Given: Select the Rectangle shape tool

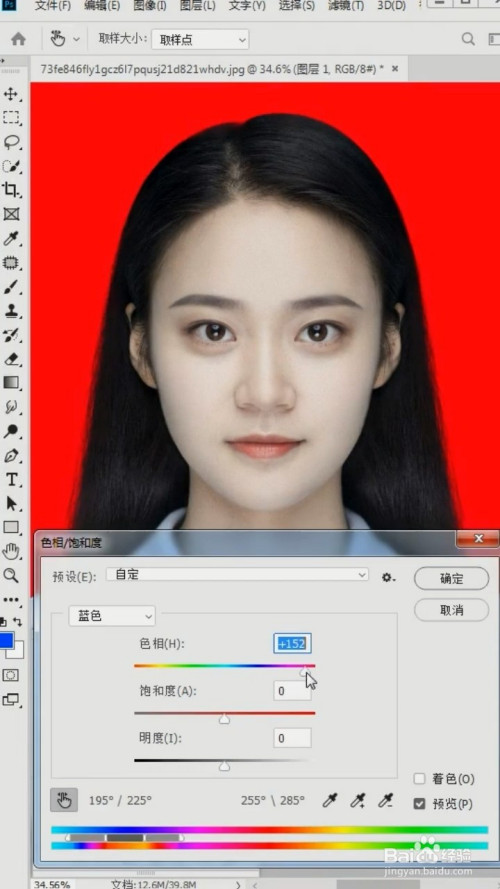Looking at the screenshot, I should click(x=11, y=527).
